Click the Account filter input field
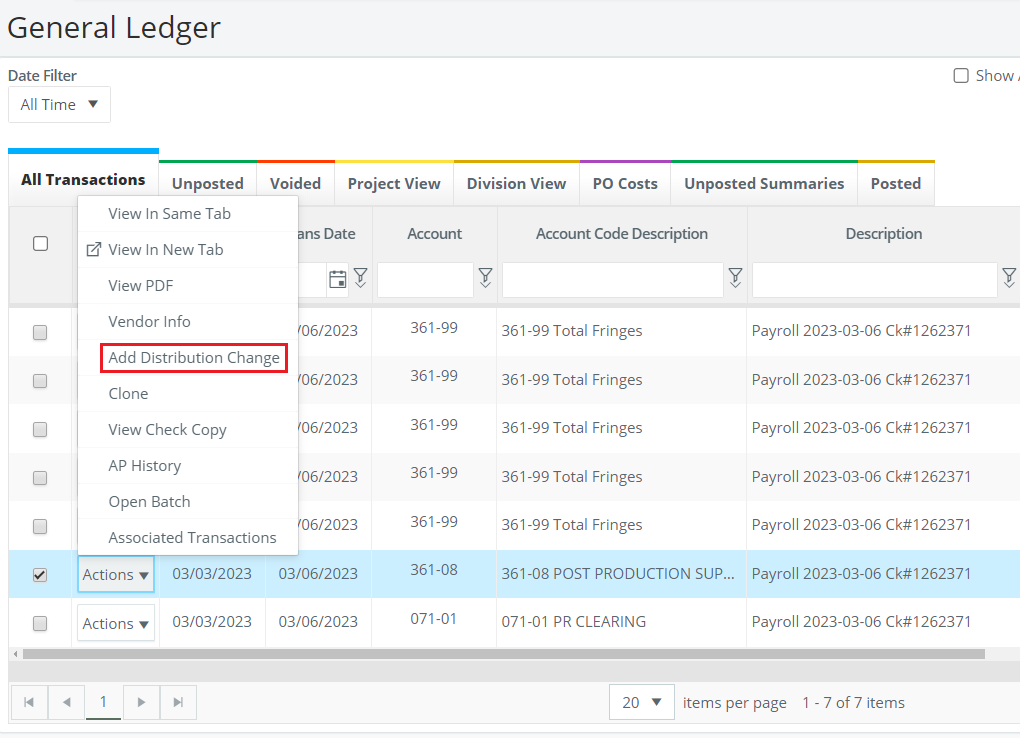1020x738 pixels. point(425,280)
